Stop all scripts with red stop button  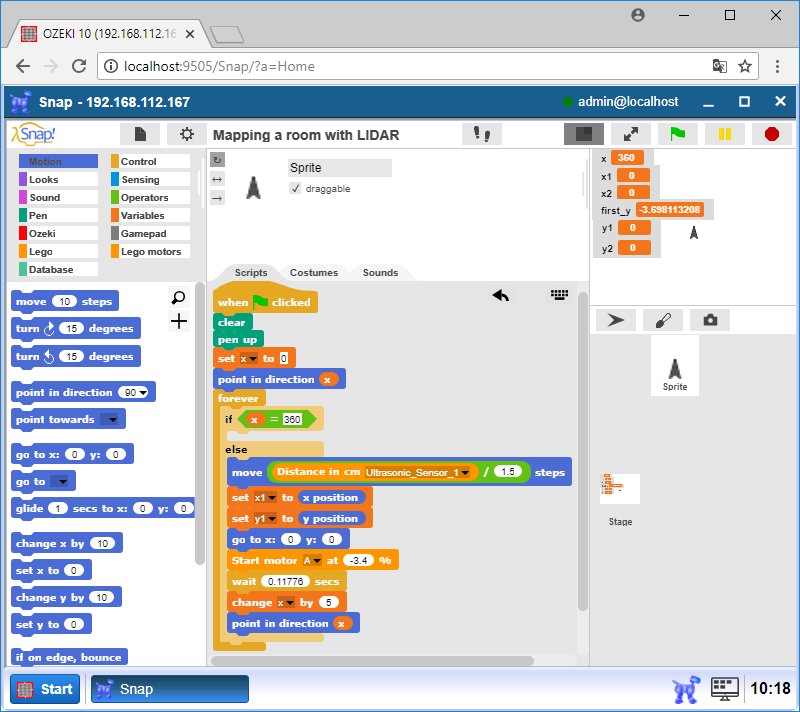click(771, 134)
